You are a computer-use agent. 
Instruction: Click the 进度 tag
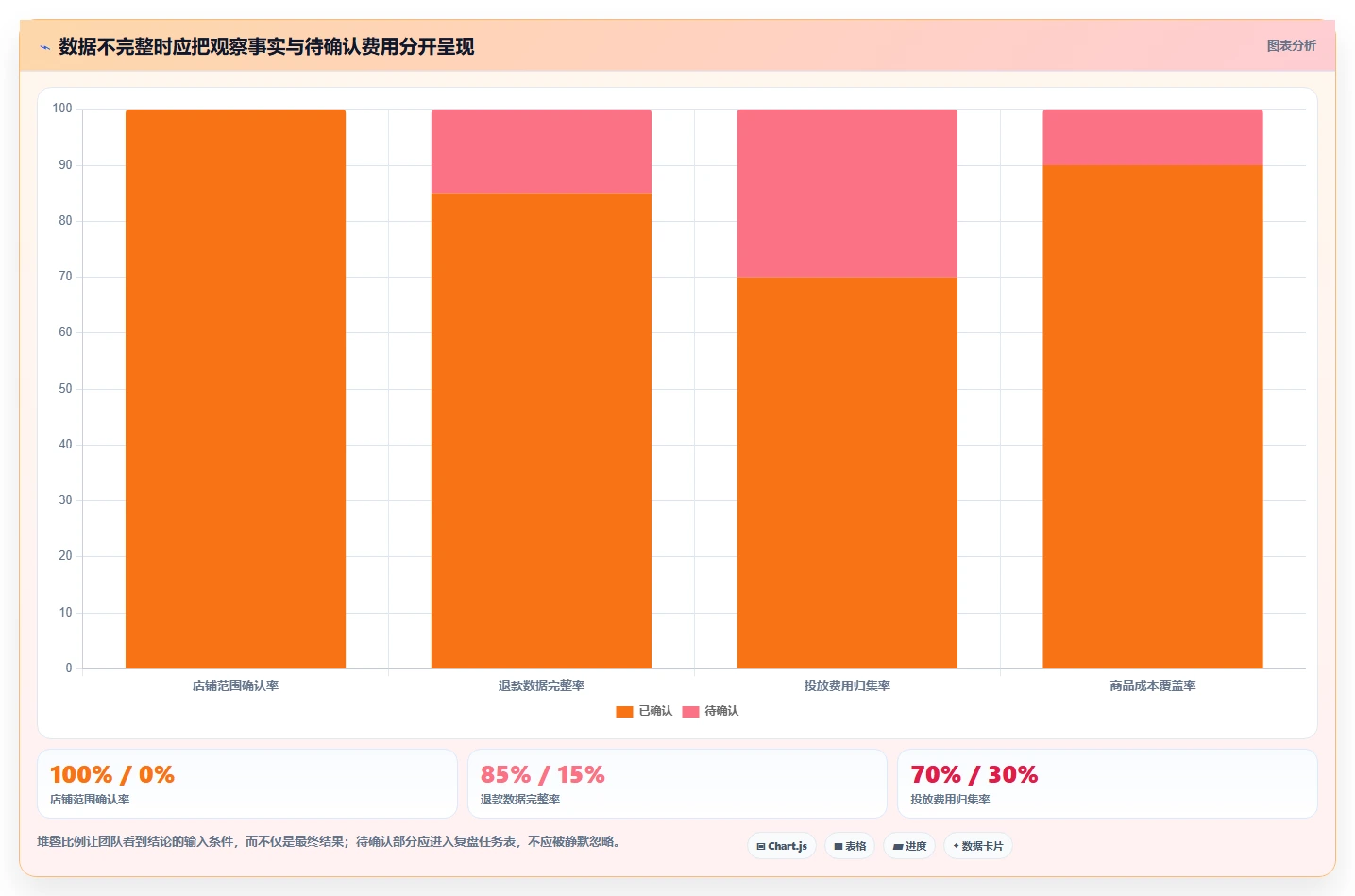tap(909, 846)
